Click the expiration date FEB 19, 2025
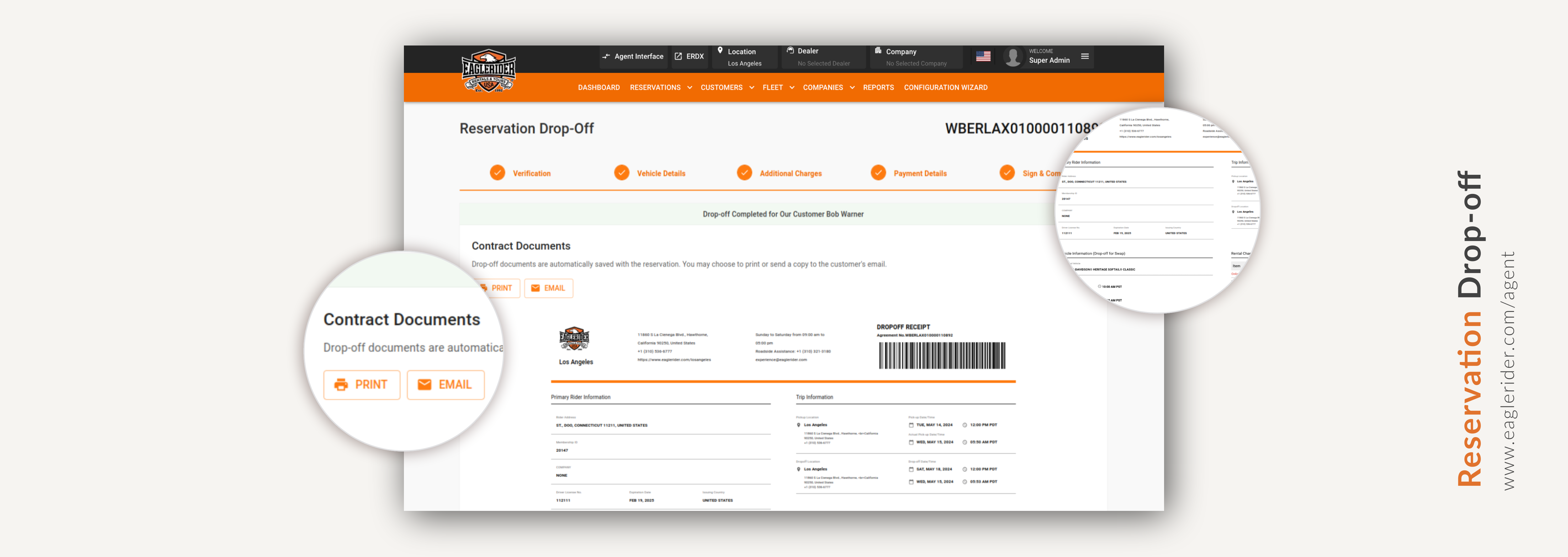This screenshot has height=557, width=1568. [641, 500]
